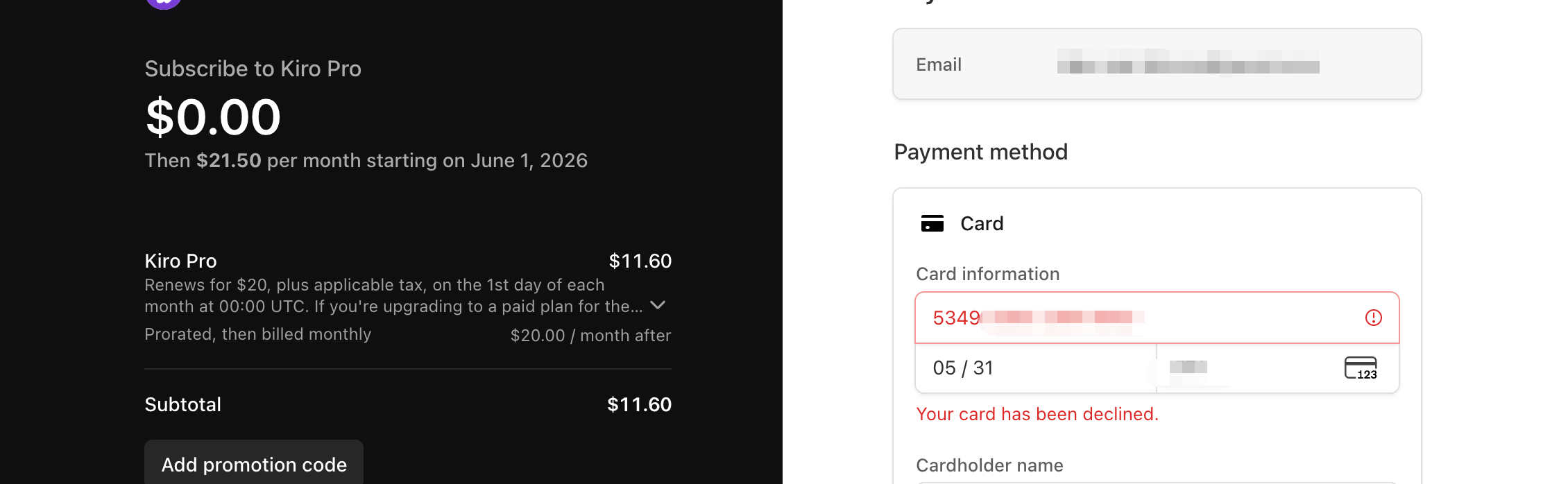Click the CVC 123 card icon
Viewport: 1568px width, 484px height.
point(1361,368)
